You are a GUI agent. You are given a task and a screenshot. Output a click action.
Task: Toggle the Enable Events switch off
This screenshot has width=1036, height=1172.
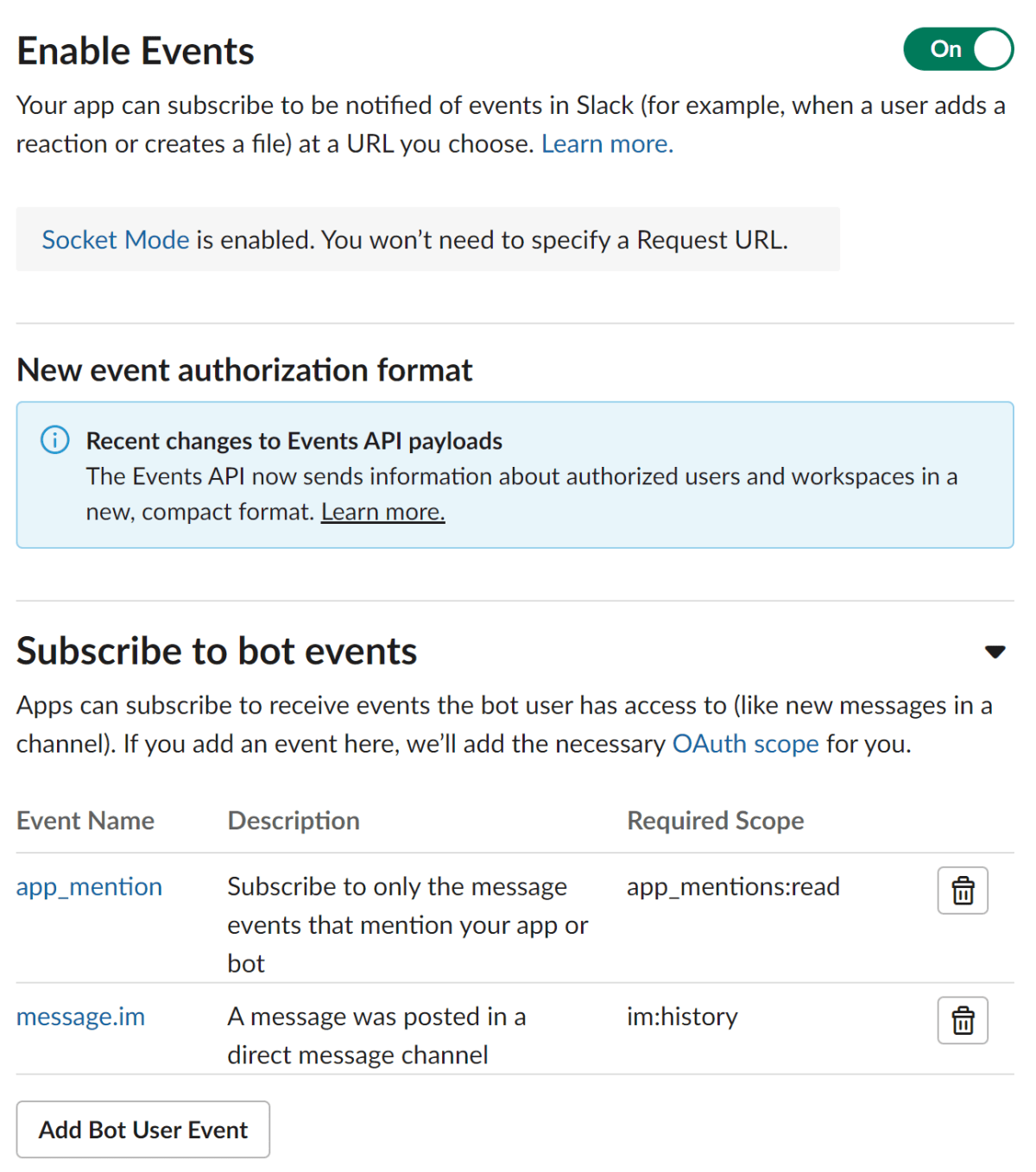(x=958, y=49)
